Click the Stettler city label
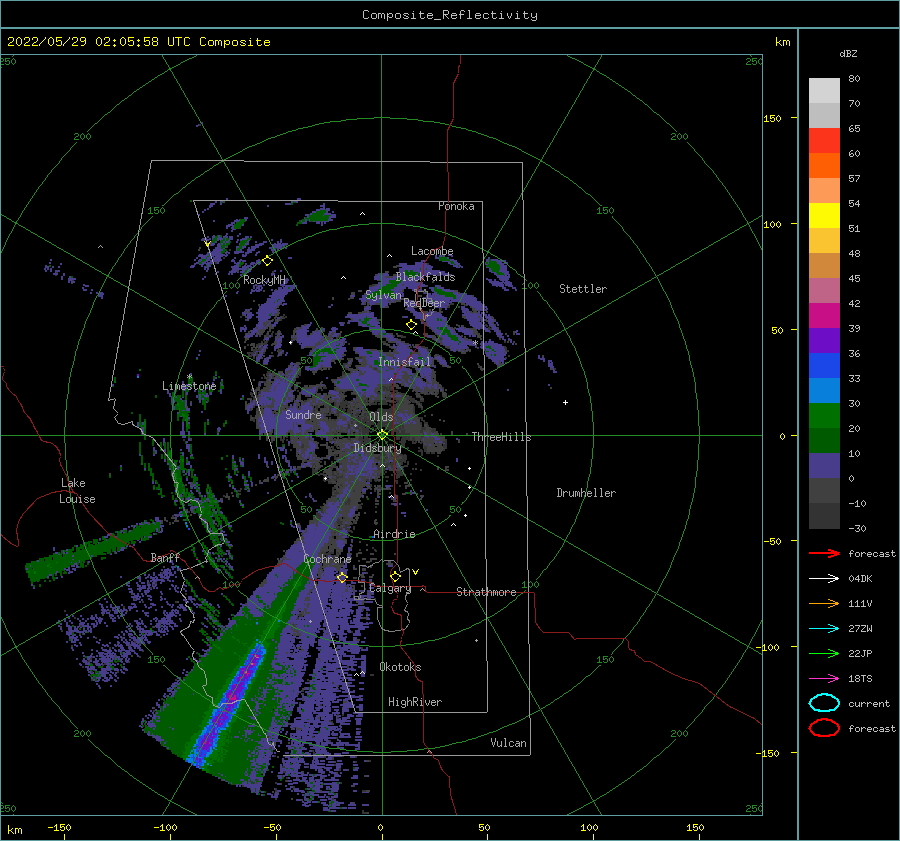 pos(583,289)
